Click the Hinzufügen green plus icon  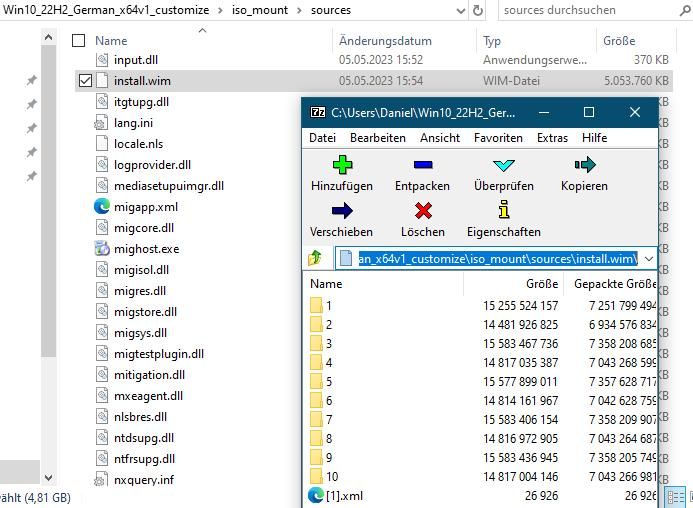[x=342, y=165]
